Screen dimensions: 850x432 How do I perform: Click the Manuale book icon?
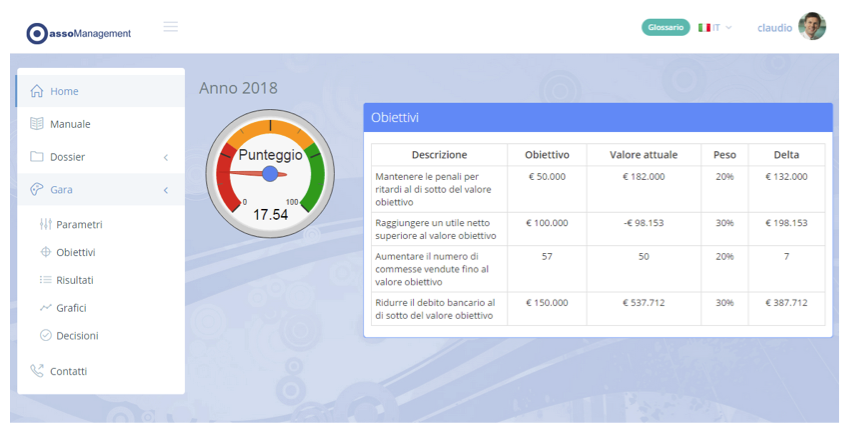[37, 124]
